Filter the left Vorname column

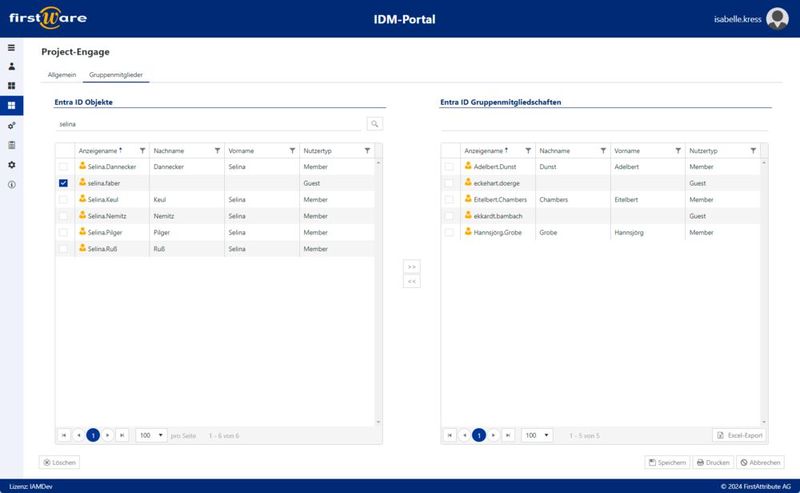[x=292, y=151]
